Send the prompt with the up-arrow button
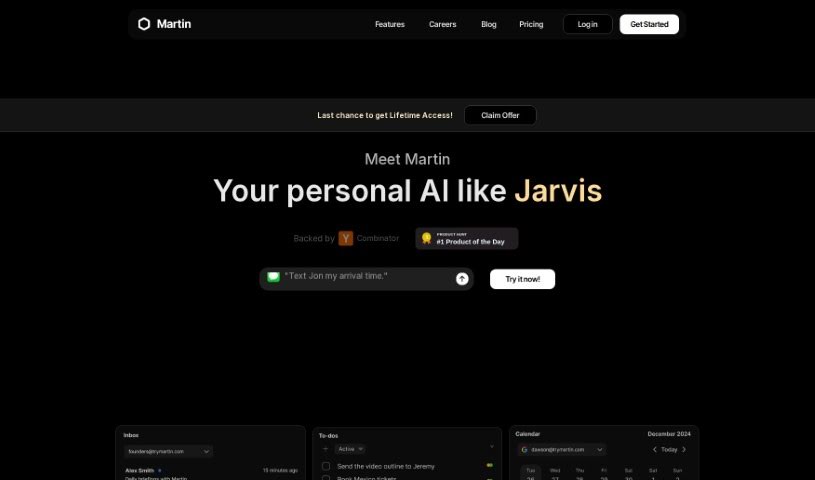 [x=462, y=279]
